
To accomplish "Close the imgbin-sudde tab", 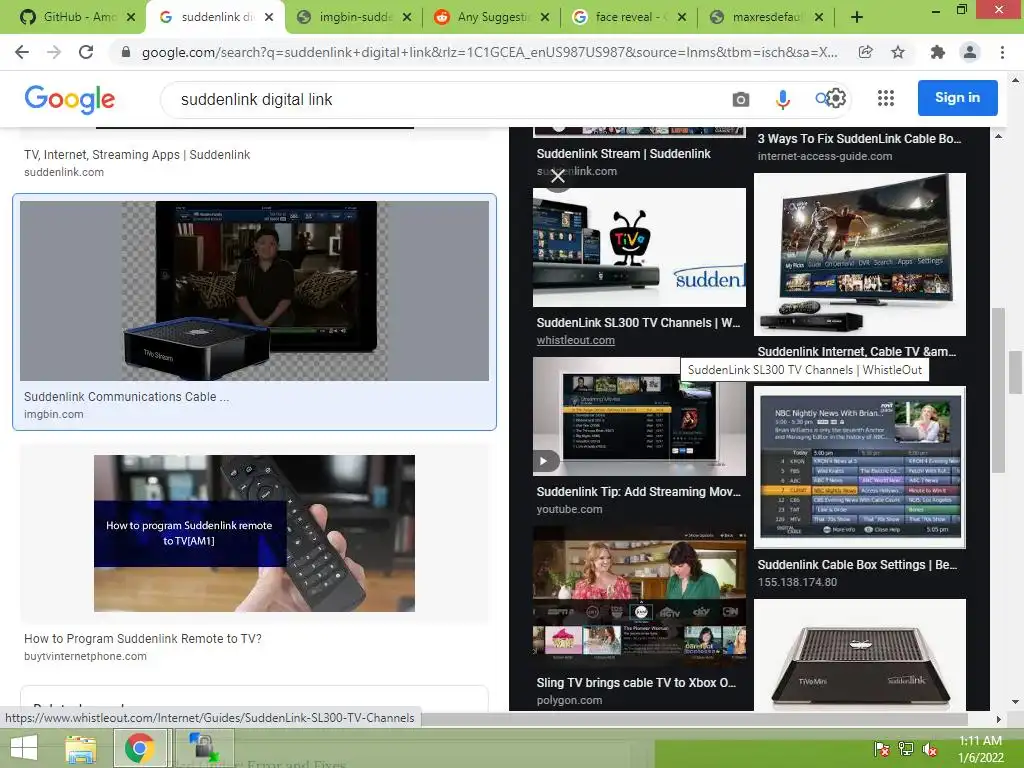I will click(407, 17).
